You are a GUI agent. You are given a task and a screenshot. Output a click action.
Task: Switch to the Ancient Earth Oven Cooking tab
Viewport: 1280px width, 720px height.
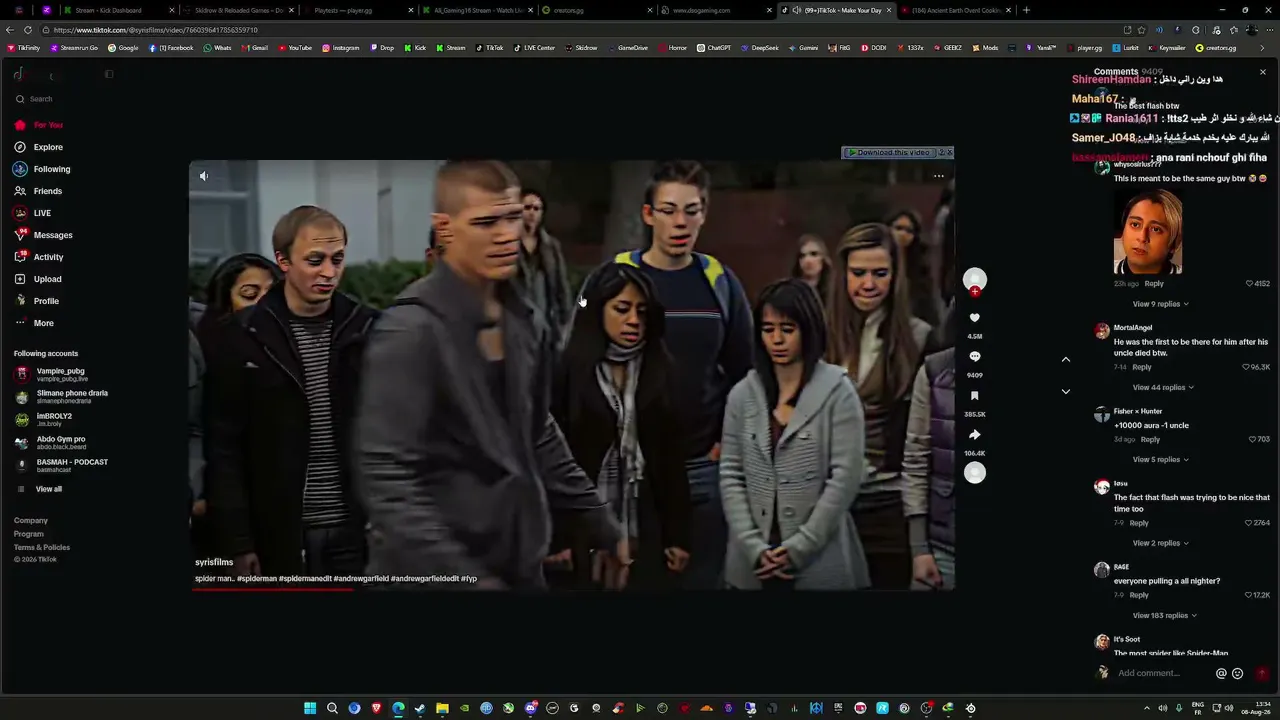(955, 10)
